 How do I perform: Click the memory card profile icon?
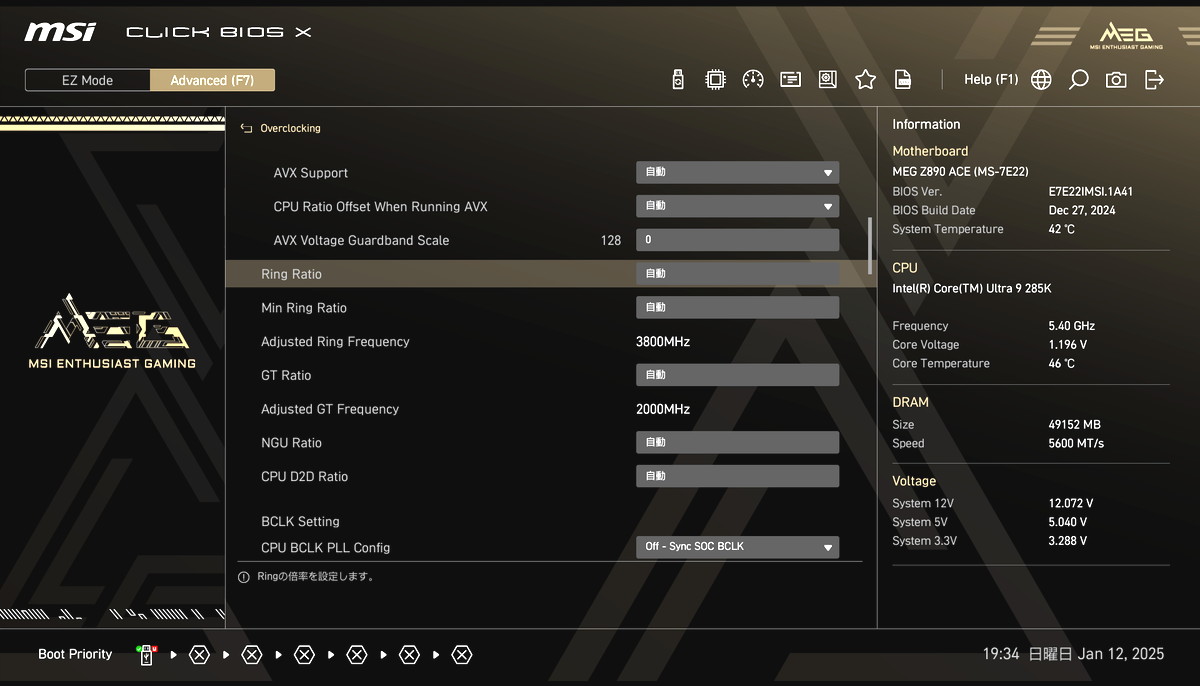[x=791, y=80]
